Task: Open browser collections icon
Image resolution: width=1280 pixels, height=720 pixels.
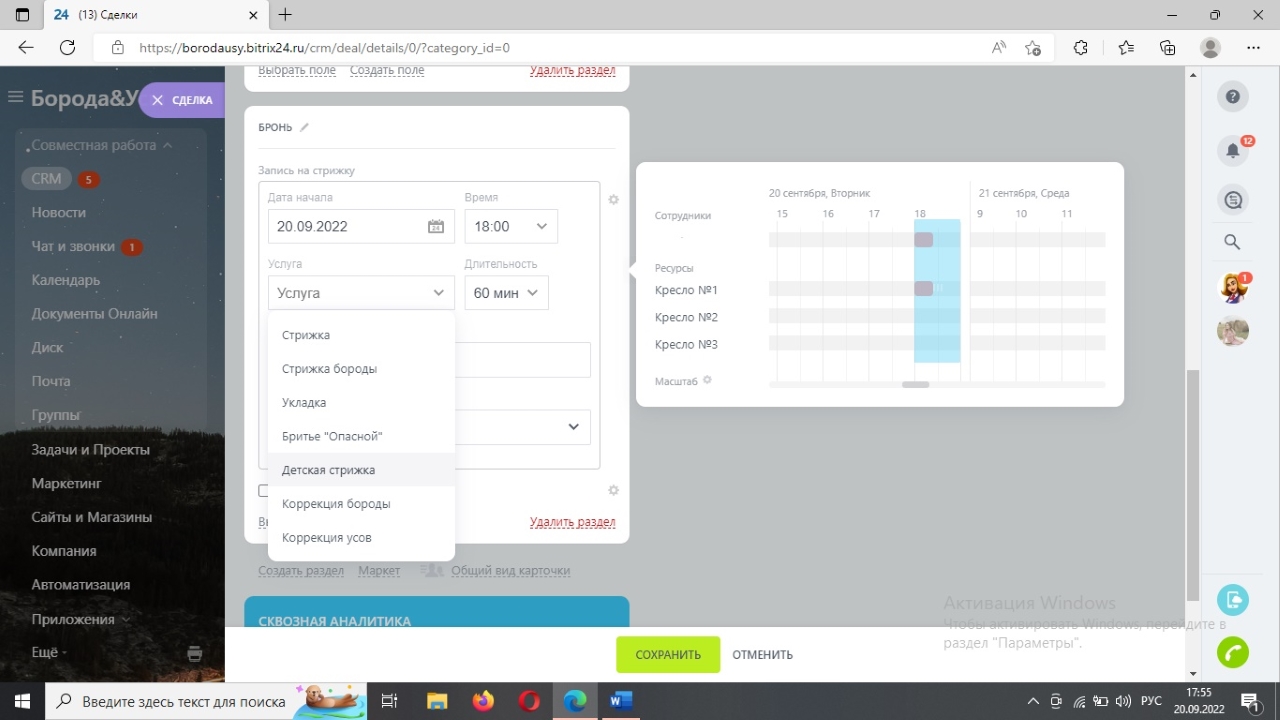Action: click(1168, 47)
